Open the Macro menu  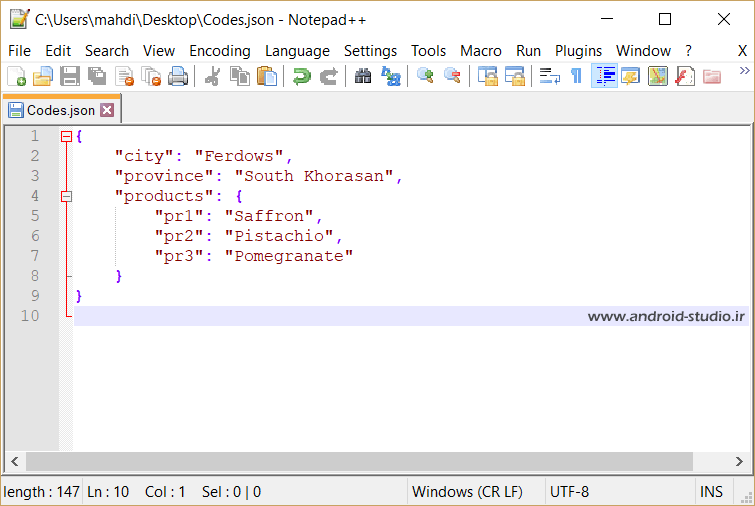coord(481,51)
